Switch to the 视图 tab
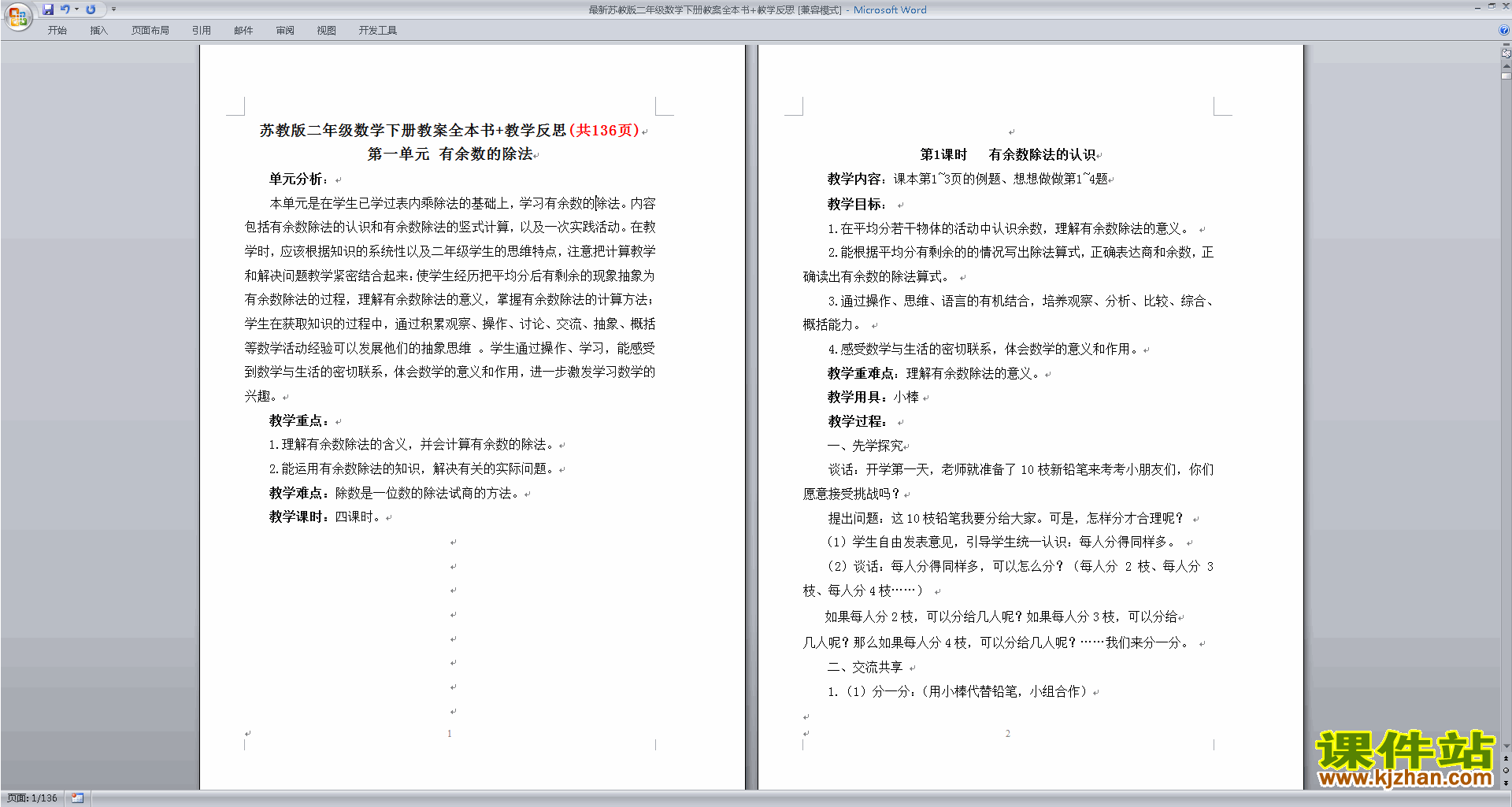Image resolution: width=1512 pixels, height=807 pixels. (326, 30)
